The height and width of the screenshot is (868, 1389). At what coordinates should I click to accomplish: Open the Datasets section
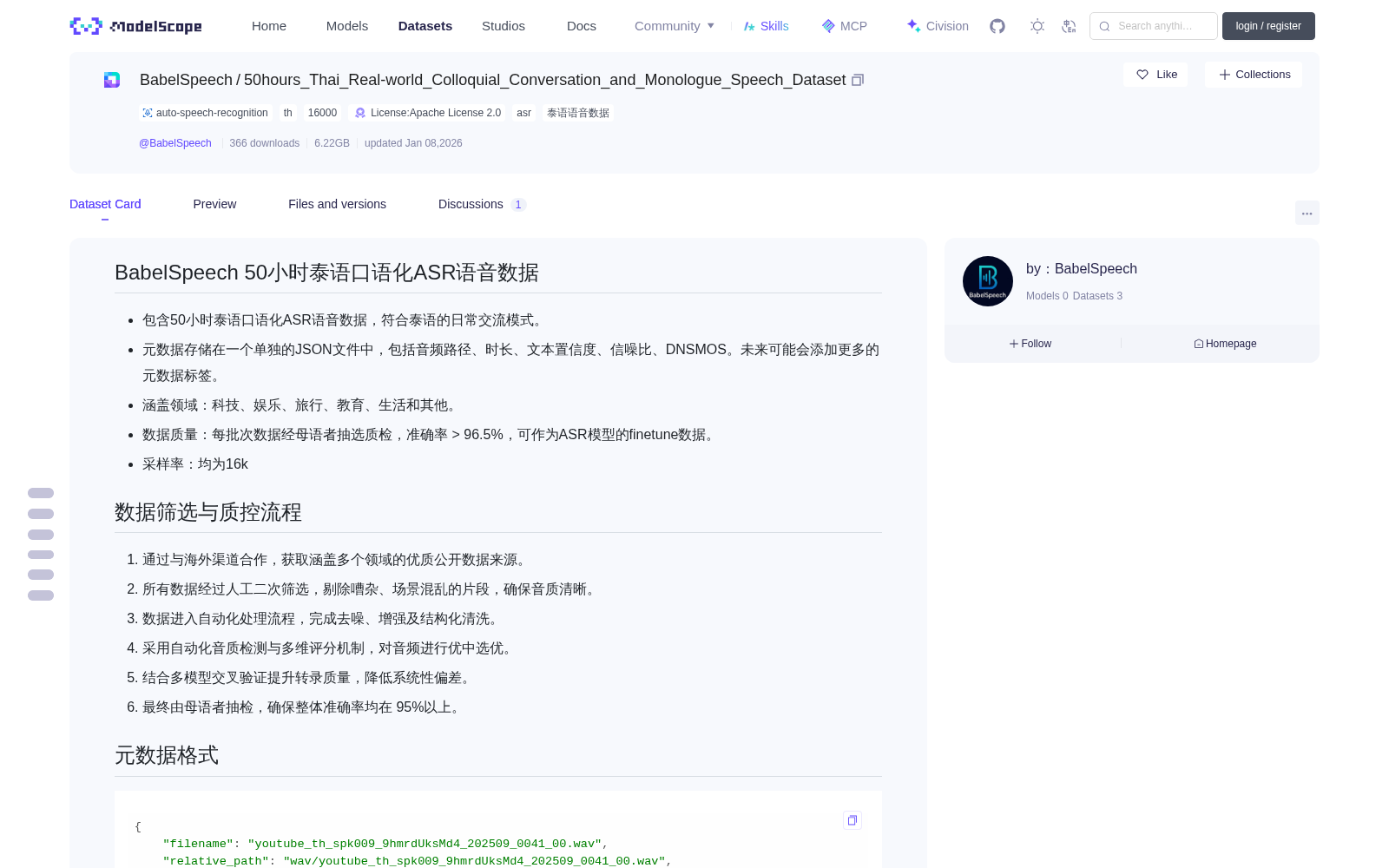425,26
